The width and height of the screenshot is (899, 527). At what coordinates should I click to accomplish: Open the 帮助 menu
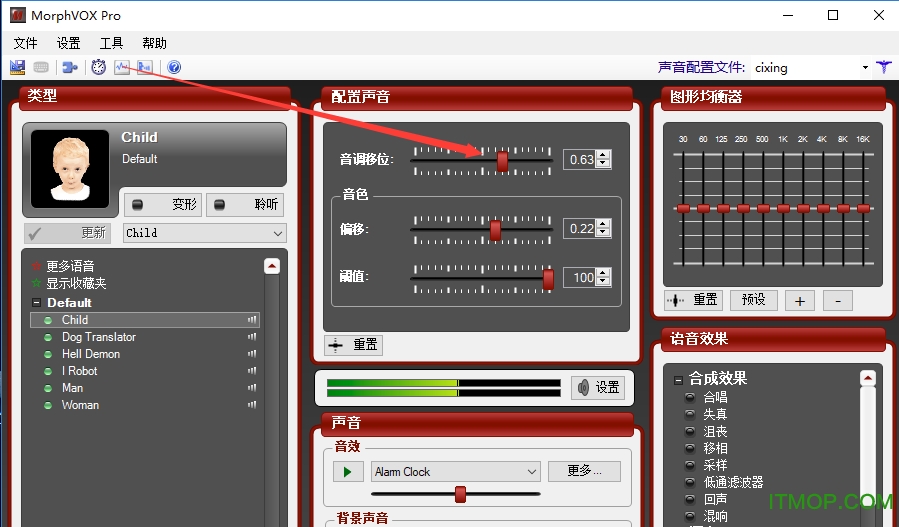[x=154, y=43]
